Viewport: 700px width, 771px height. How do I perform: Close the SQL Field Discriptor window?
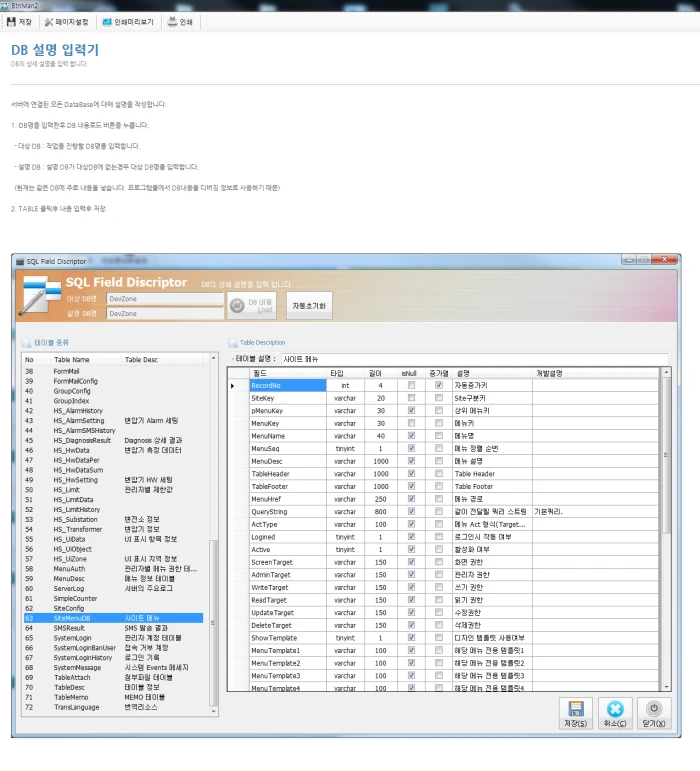(664, 259)
